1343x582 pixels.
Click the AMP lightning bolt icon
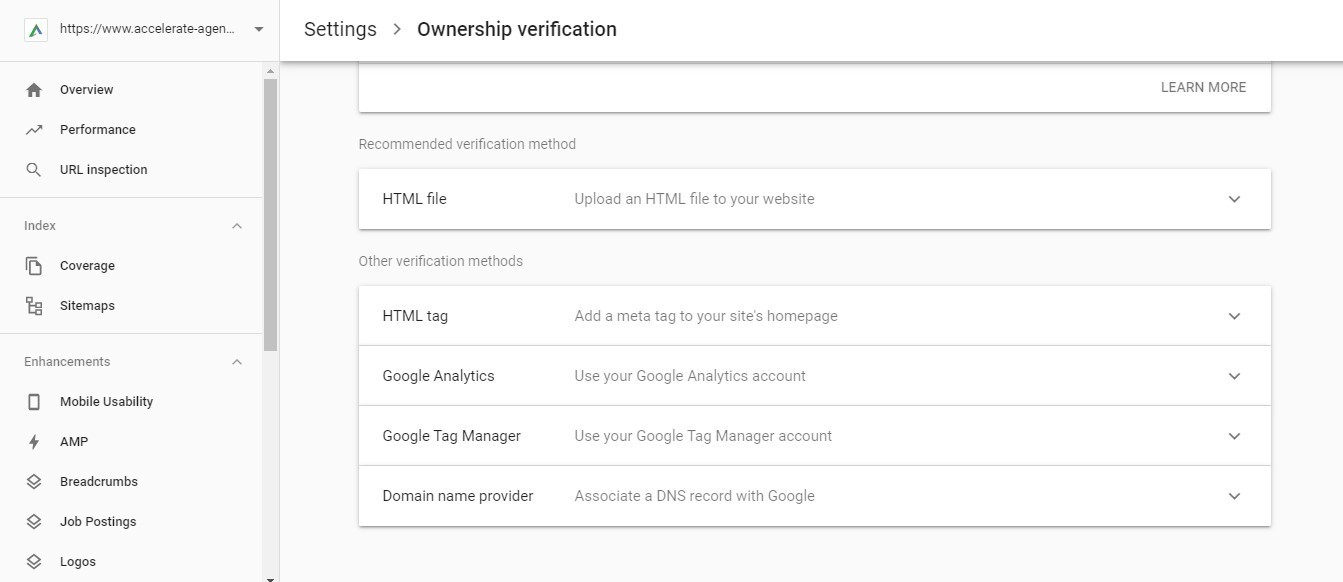click(x=34, y=442)
